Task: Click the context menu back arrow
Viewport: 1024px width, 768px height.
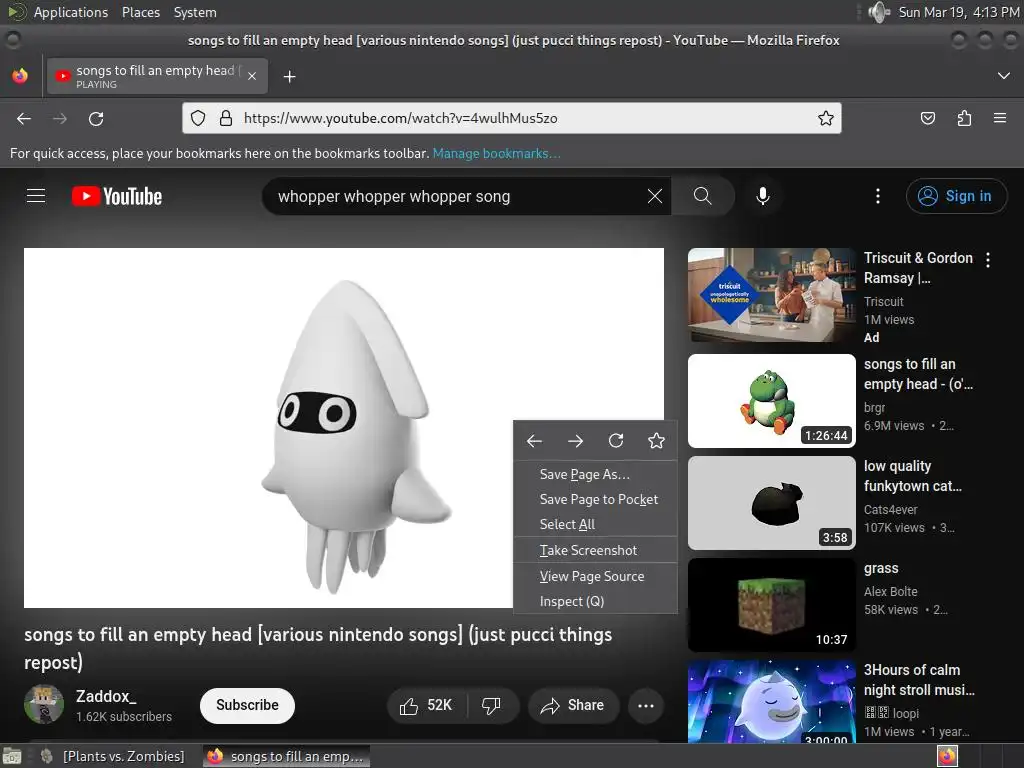Action: click(534, 441)
